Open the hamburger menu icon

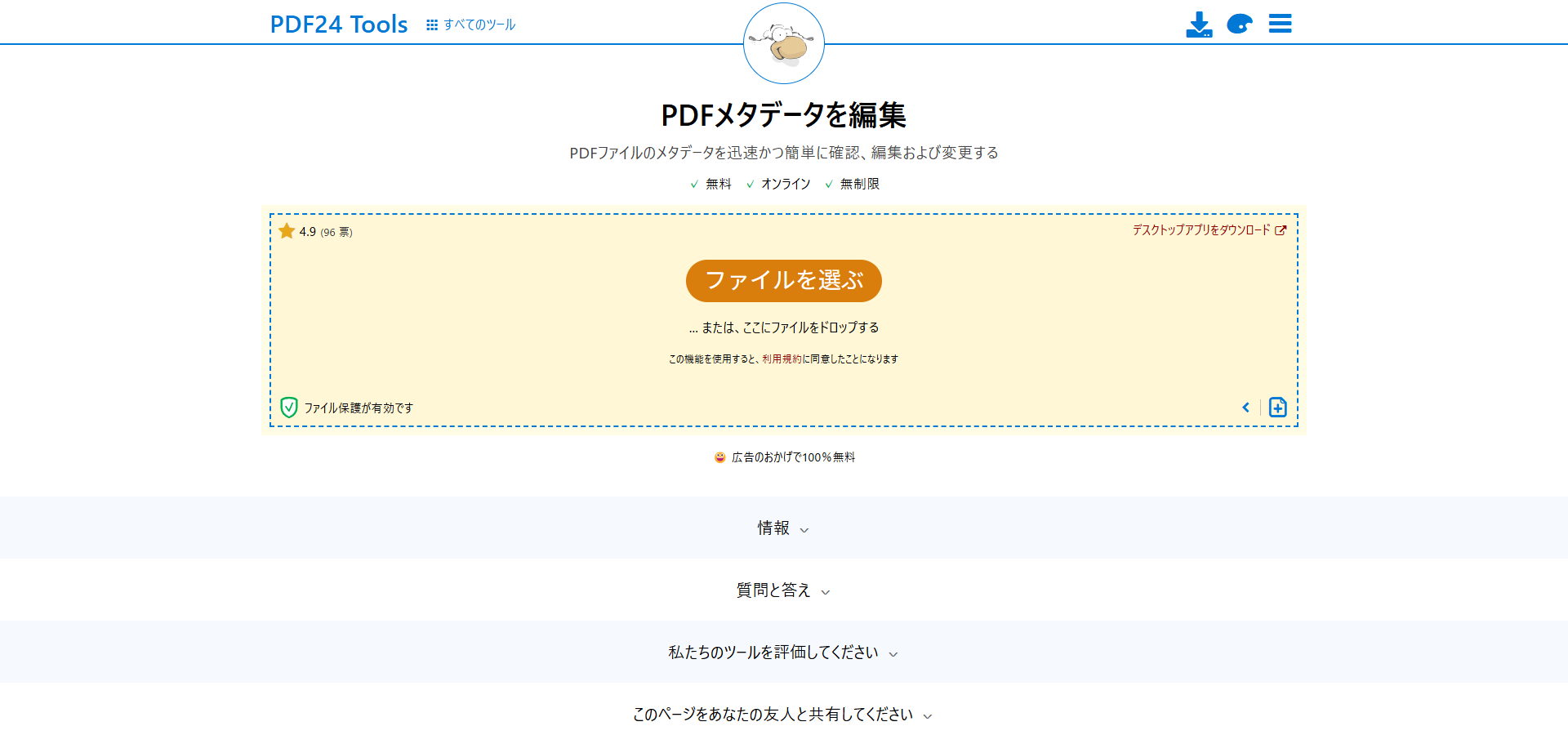coord(1280,24)
